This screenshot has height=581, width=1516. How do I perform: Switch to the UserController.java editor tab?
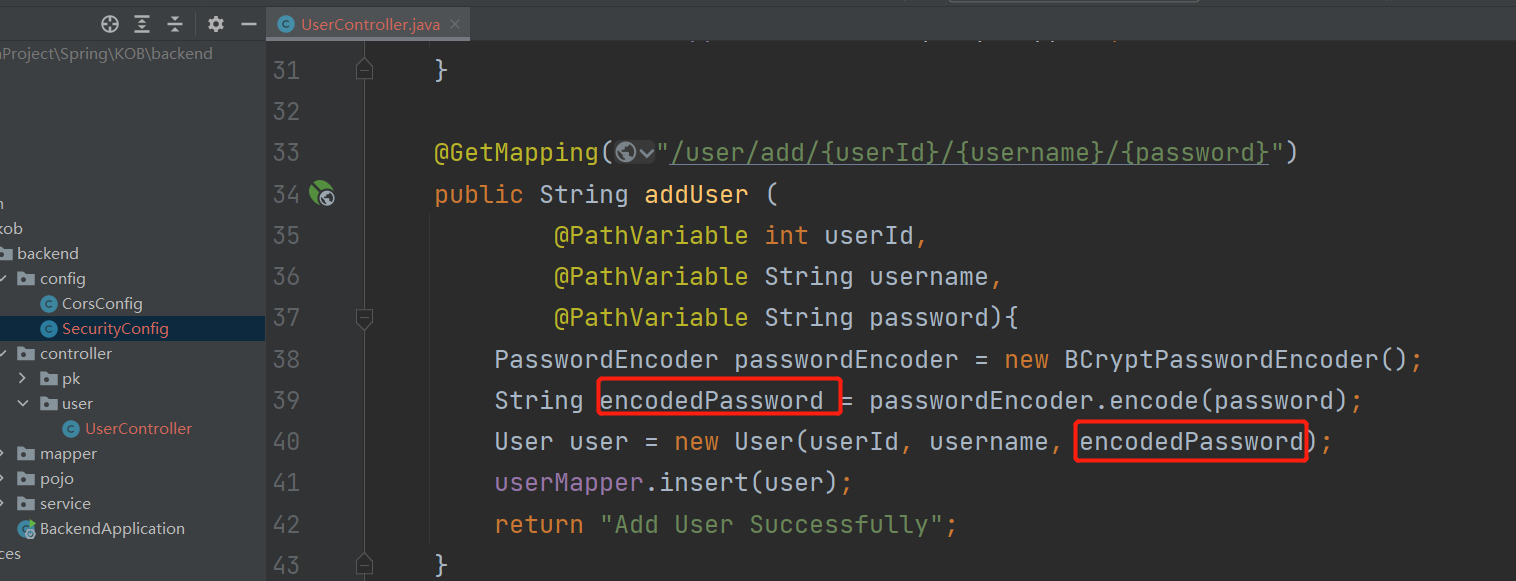pos(357,25)
